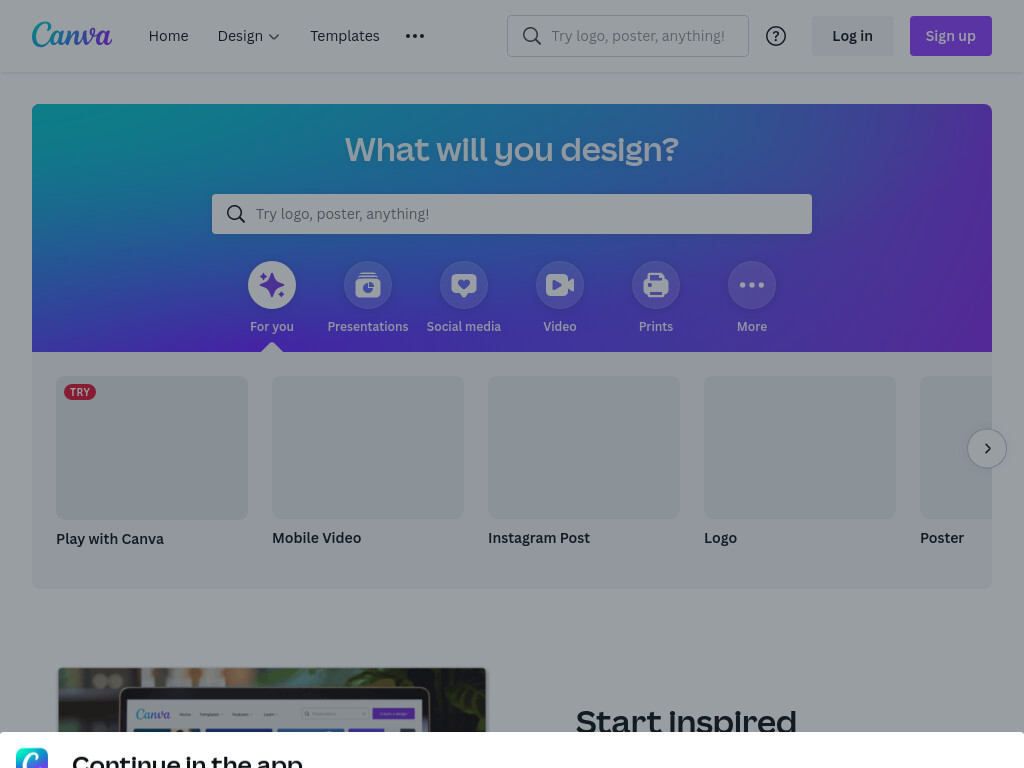
Task: Open the help question mark icon
Action: pyautogui.click(x=776, y=36)
